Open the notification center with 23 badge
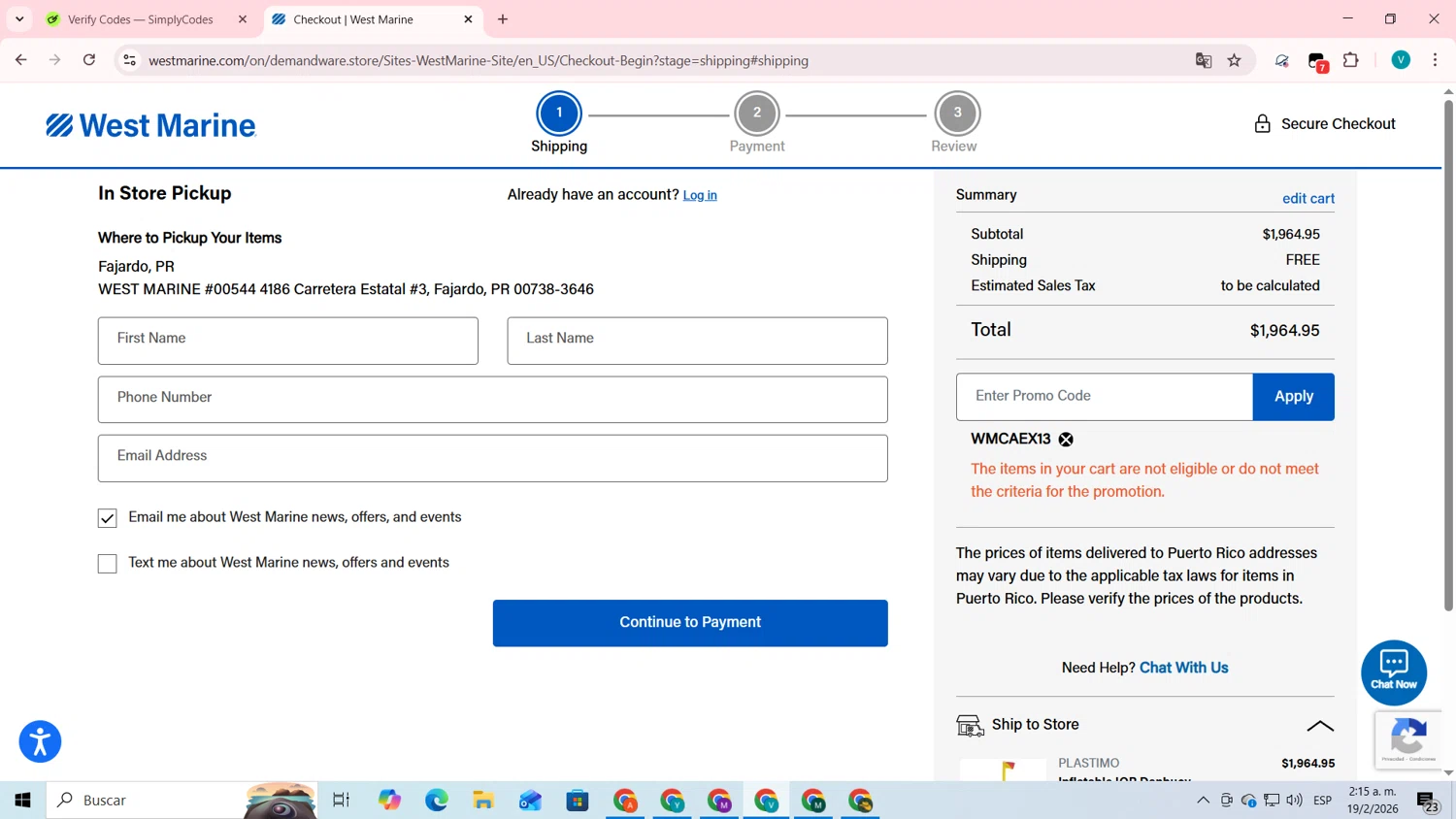The width and height of the screenshot is (1456, 819). click(x=1428, y=802)
